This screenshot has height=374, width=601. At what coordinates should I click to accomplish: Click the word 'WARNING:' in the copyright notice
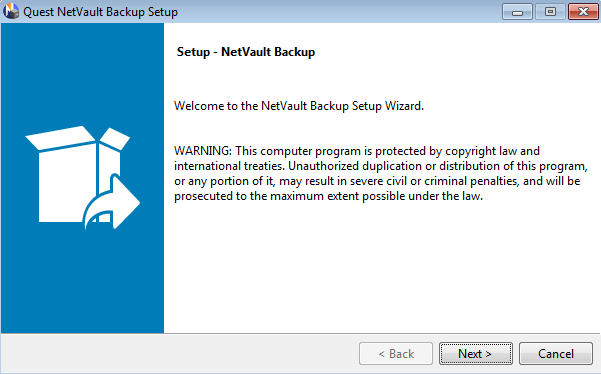click(203, 151)
